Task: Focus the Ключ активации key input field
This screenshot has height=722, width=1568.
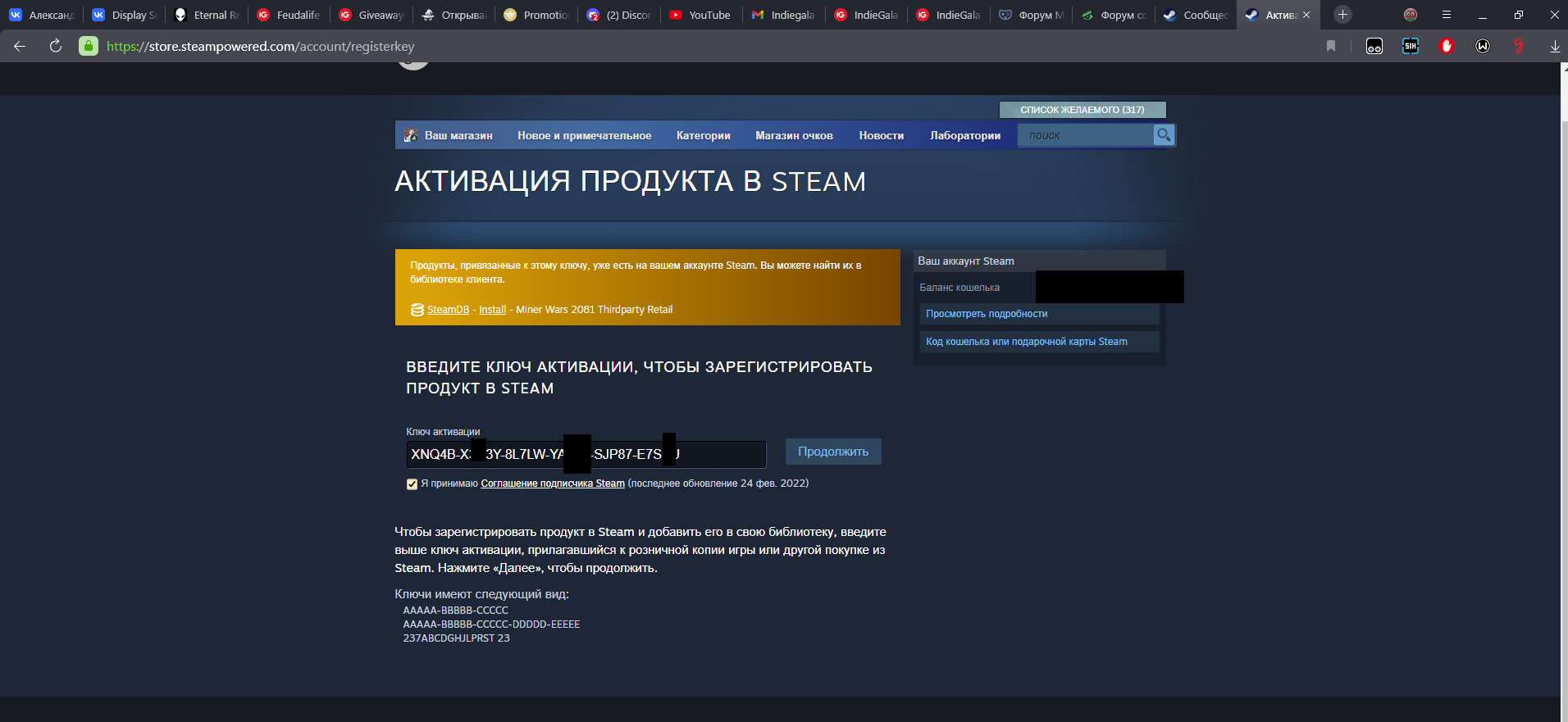Action: [586, 454]
